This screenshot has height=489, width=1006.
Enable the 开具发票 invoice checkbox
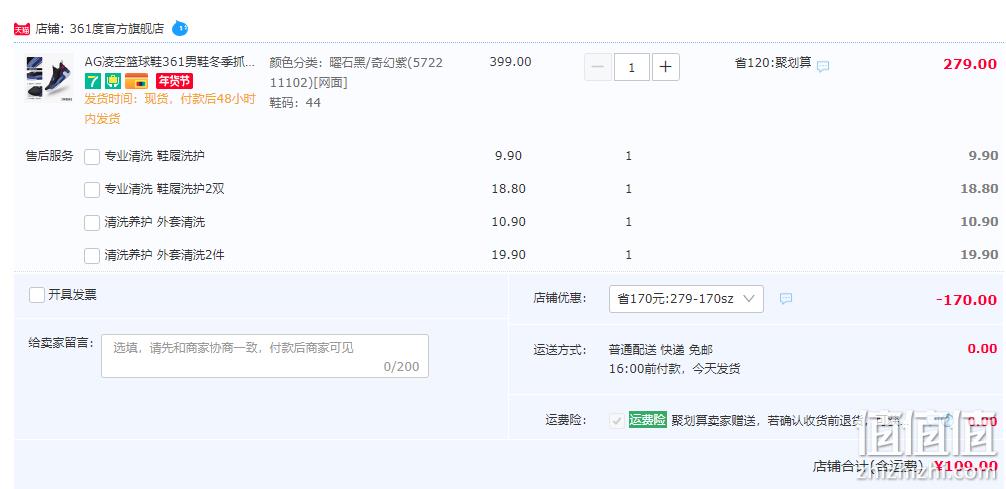(x=37, y=295)
